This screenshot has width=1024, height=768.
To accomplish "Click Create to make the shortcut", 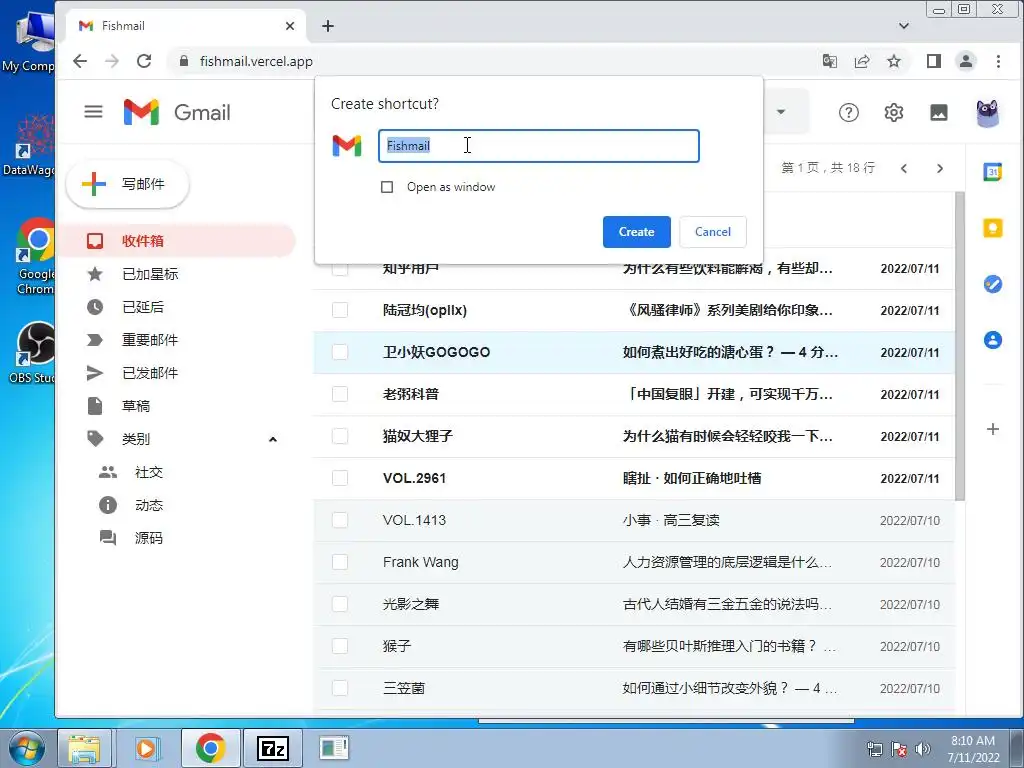I will (636, 232).
